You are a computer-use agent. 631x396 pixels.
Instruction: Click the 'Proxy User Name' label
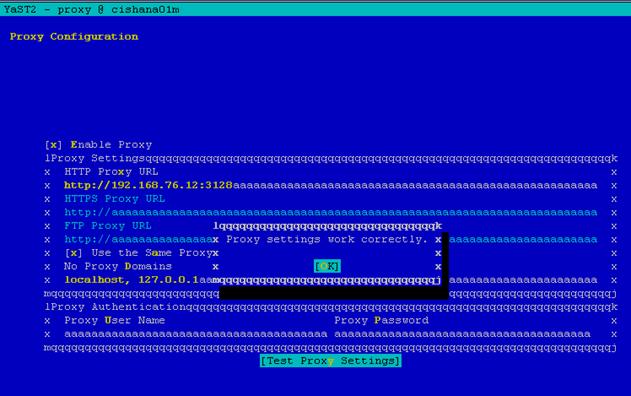pyautogui.click(x=115, y=320)
